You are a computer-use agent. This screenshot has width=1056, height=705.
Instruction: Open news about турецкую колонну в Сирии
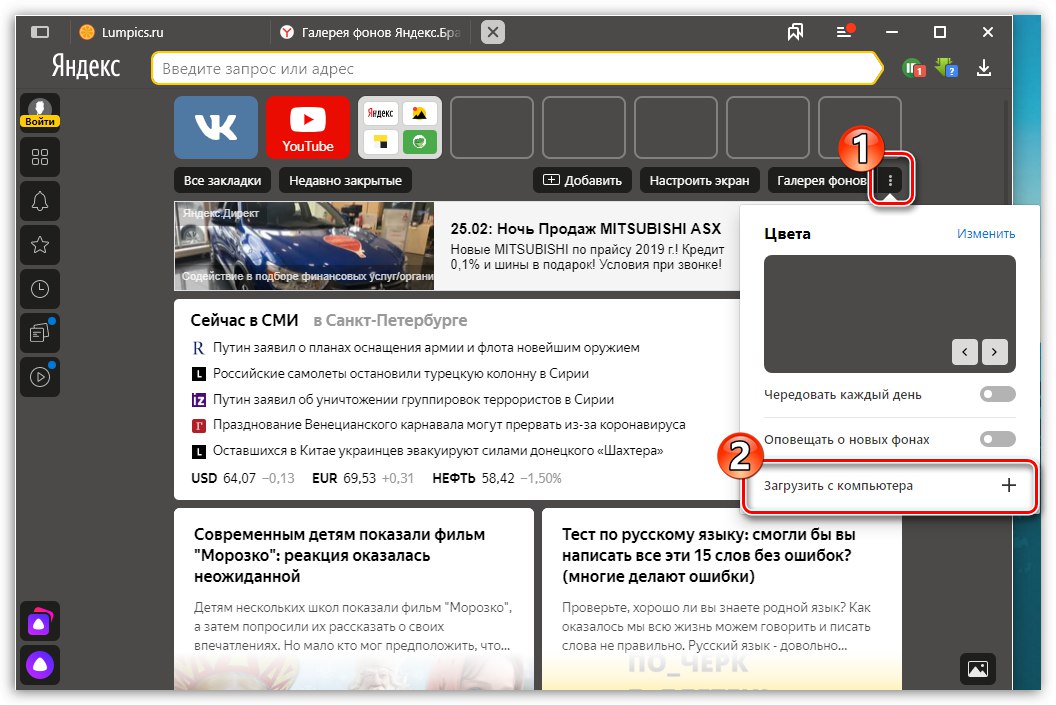pyautogui.click(x=401, y=373)
